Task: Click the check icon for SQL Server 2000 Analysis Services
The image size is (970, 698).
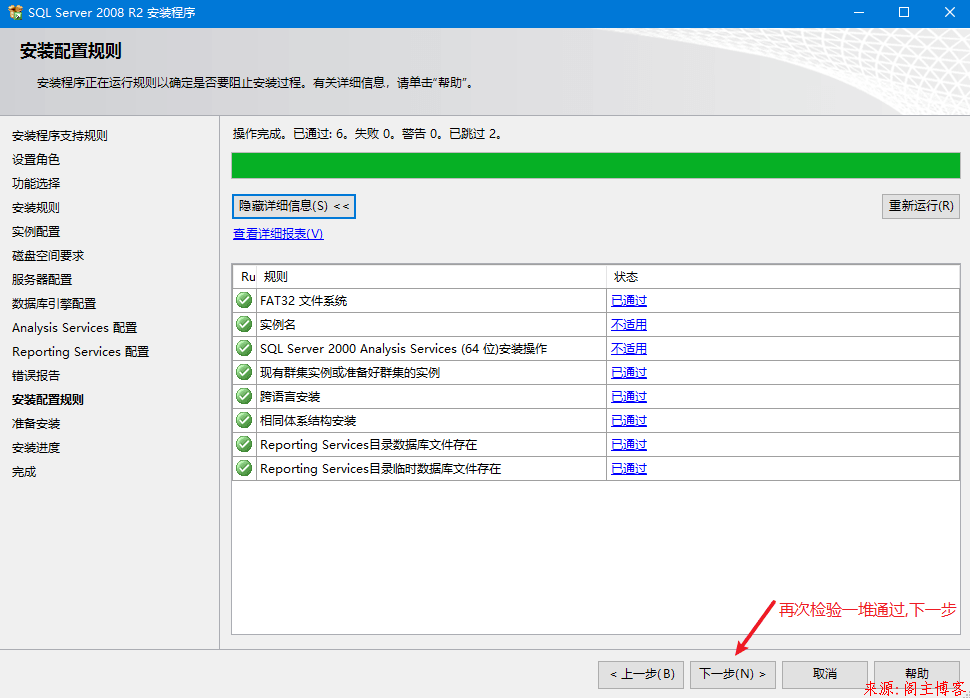Action: tap(244, 348)
